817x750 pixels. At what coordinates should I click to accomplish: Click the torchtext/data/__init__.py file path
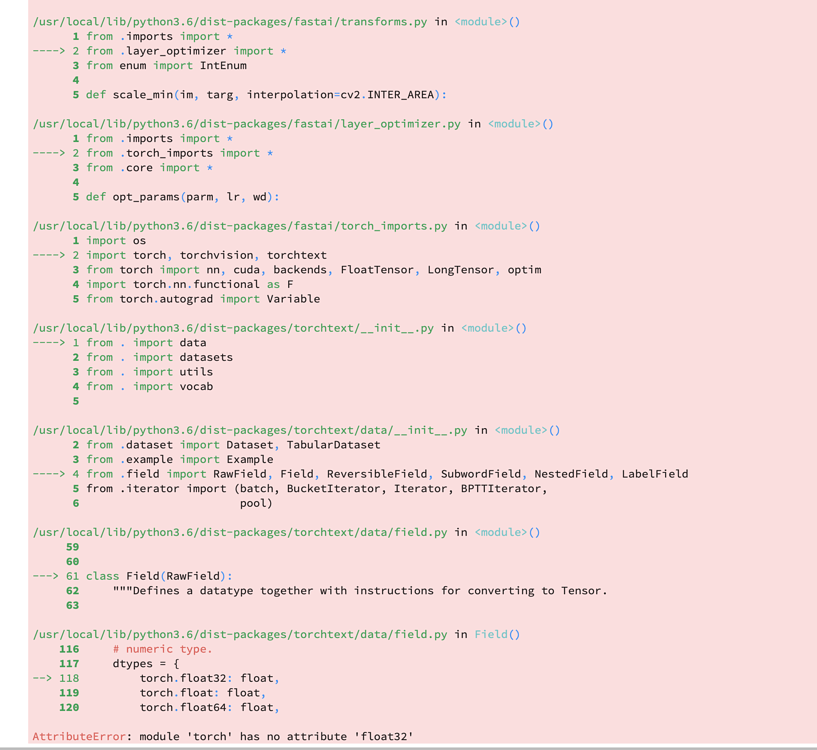pos(250,431)
